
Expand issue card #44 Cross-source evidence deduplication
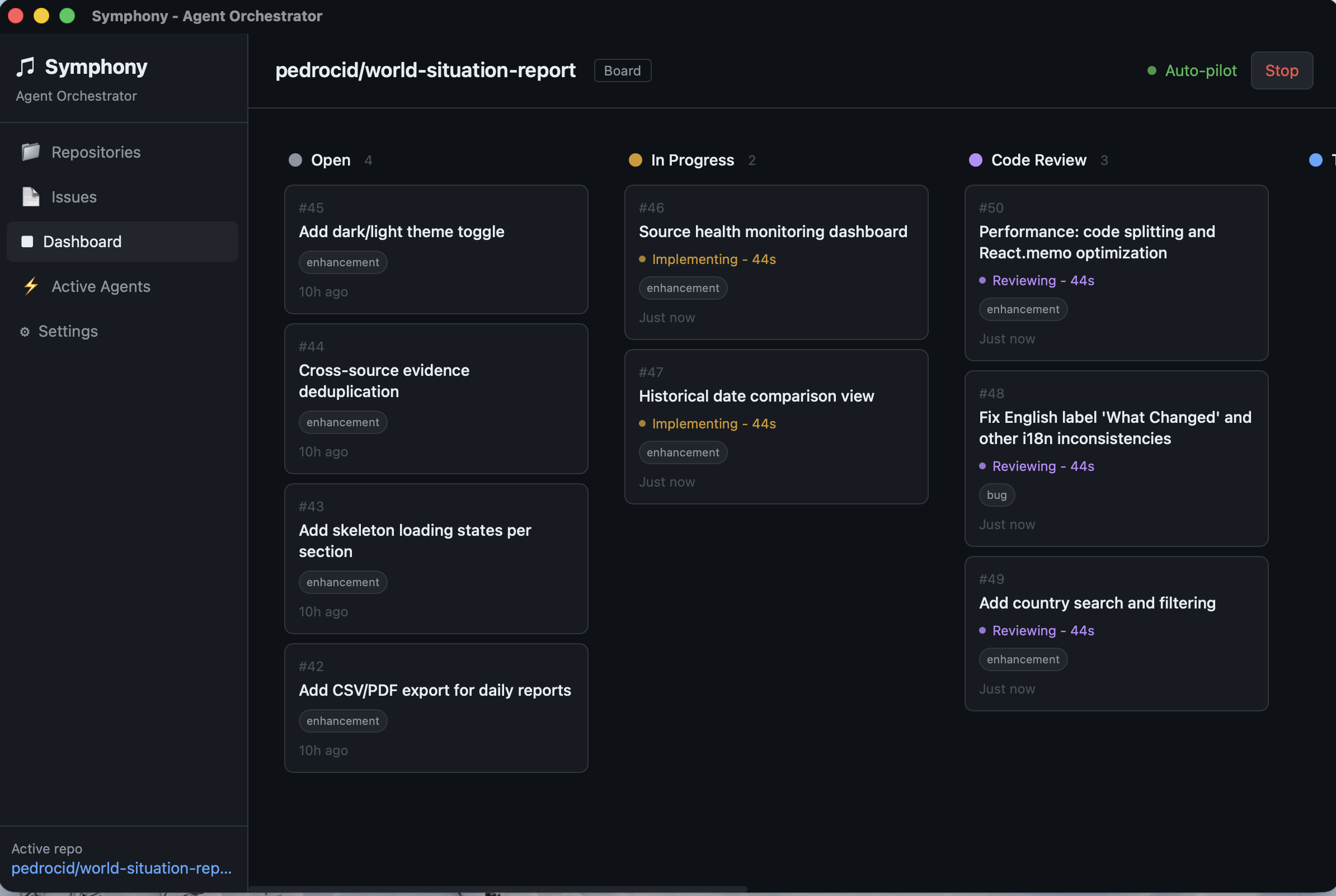pyautogui.click(x=435, y=398)
